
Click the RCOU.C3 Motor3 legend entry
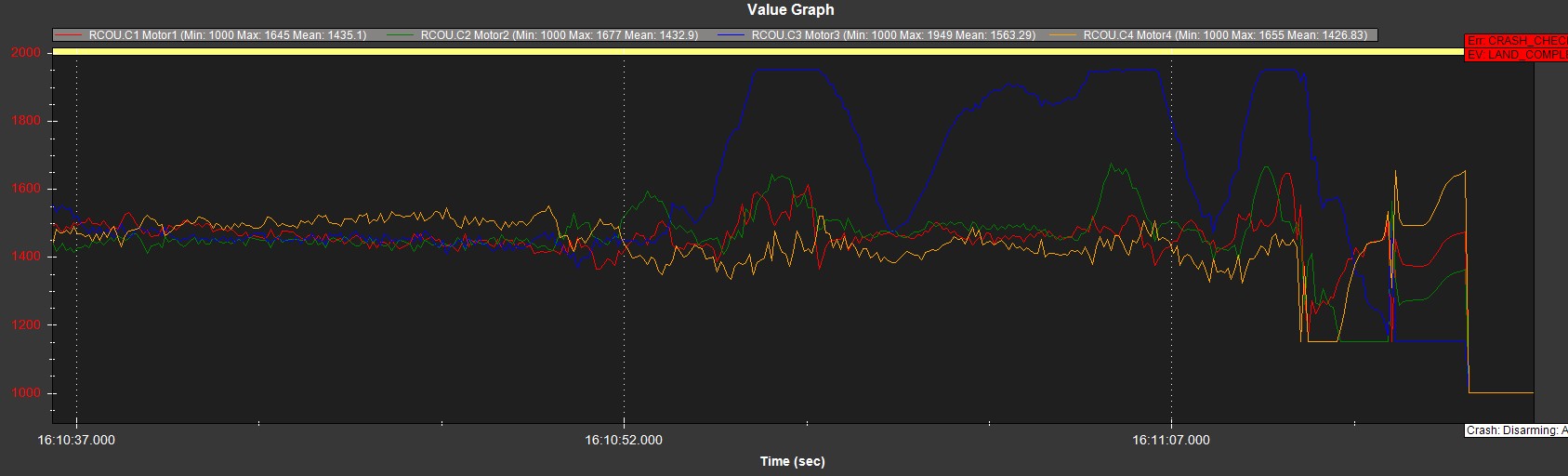tap(892, 35)
